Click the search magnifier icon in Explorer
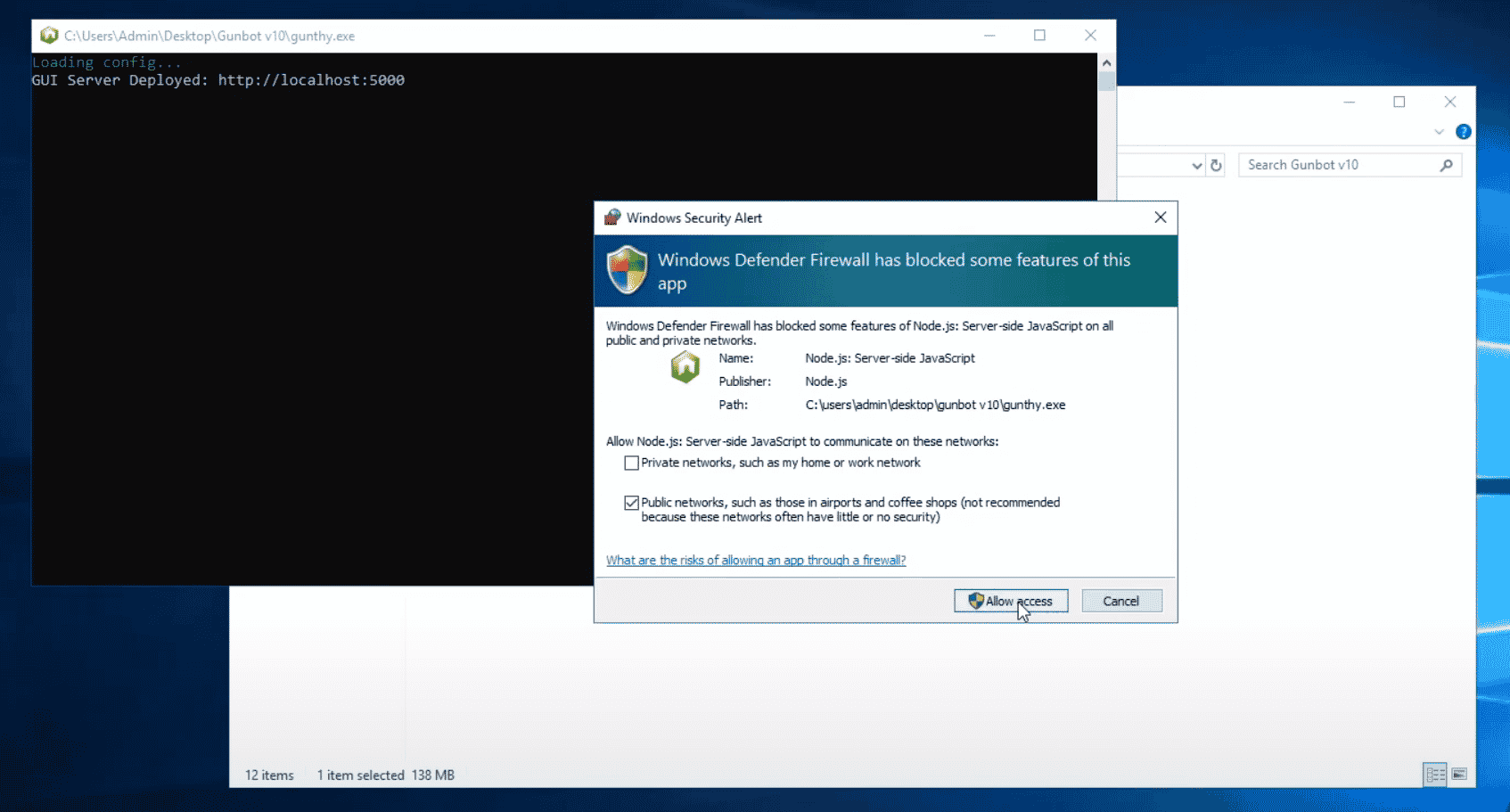1510x812 pixels. (1447, 165)
